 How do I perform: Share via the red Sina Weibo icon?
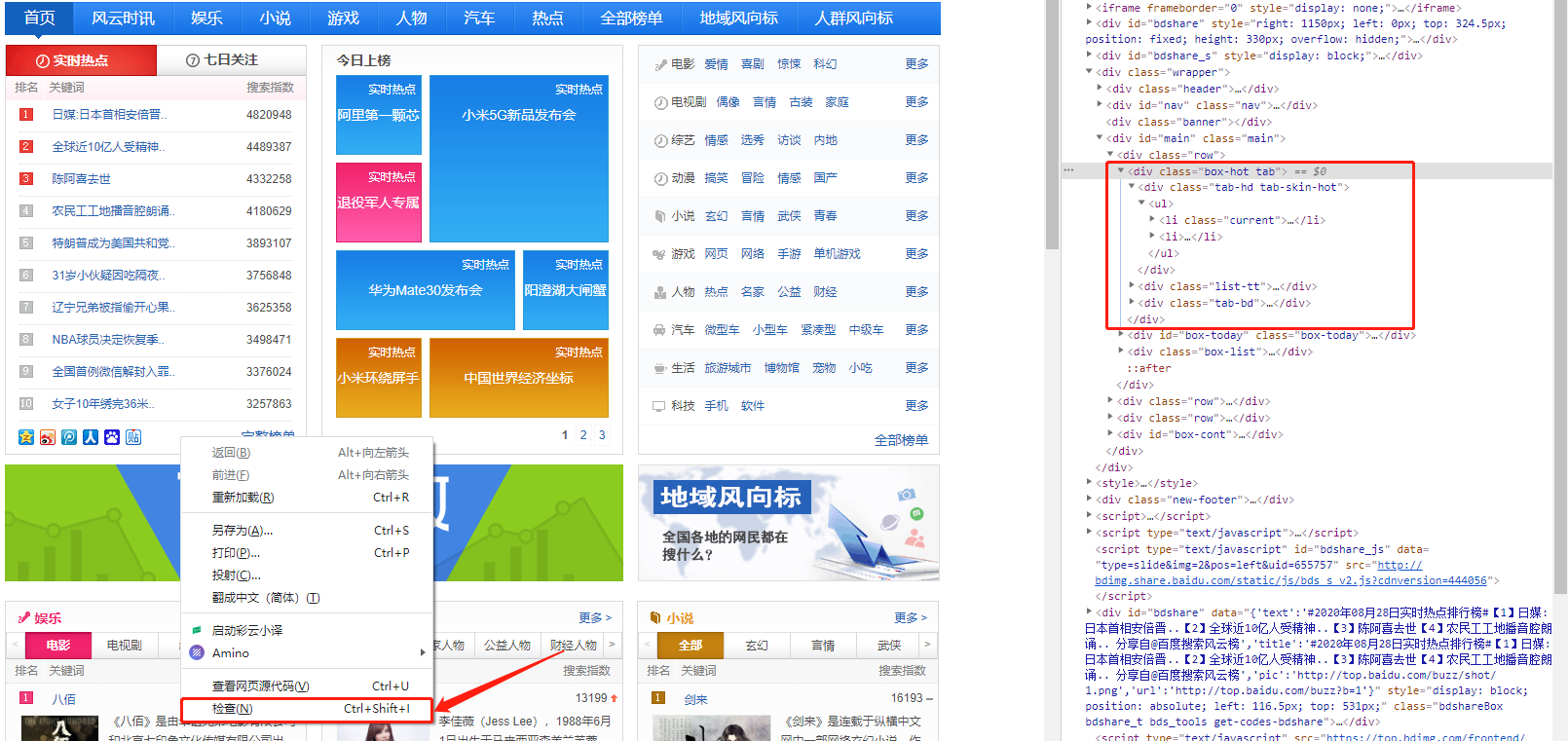(x=48, y=437)
